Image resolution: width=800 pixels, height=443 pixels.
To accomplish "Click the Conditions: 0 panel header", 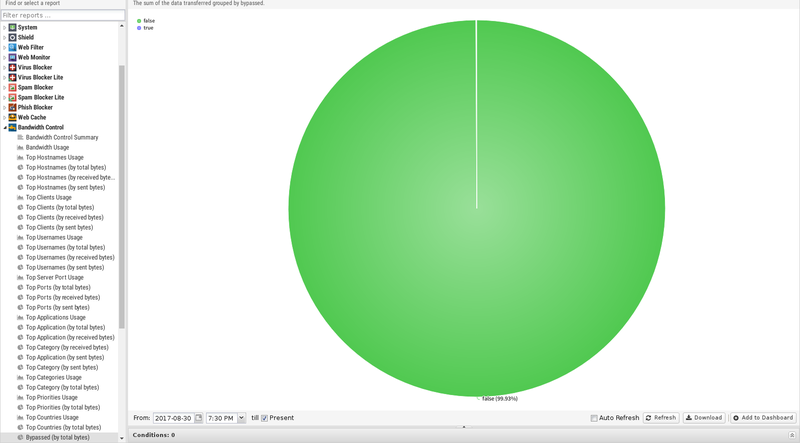I will click(463, 435).
